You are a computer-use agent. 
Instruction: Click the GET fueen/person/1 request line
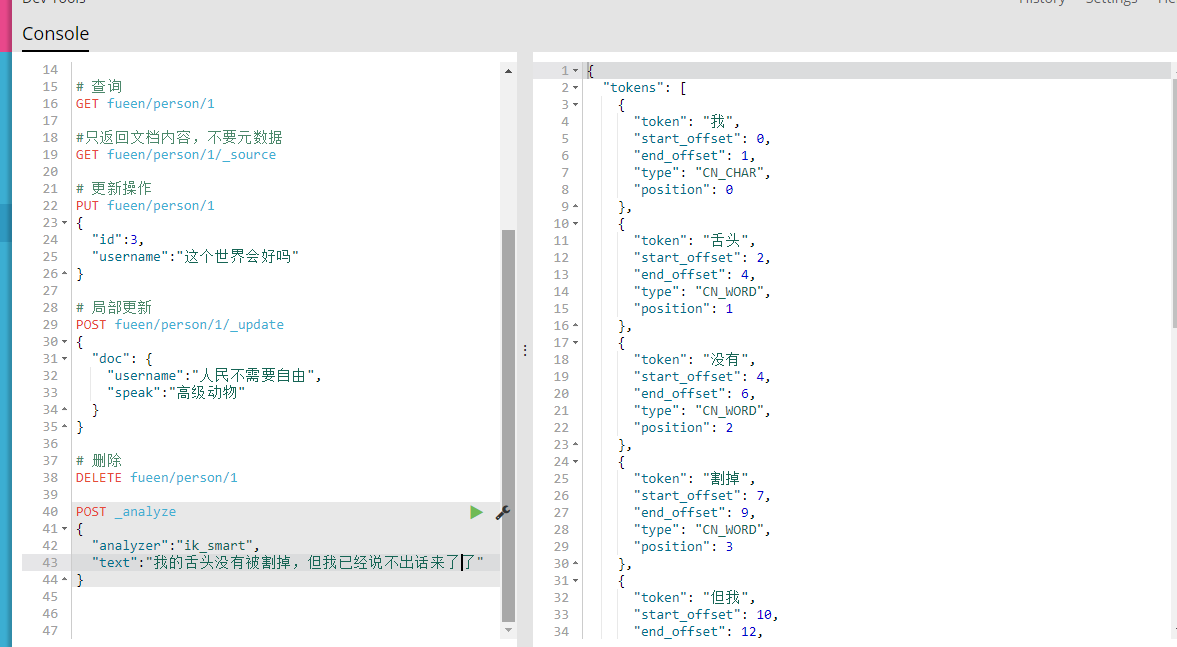click(x=145, y=104)
